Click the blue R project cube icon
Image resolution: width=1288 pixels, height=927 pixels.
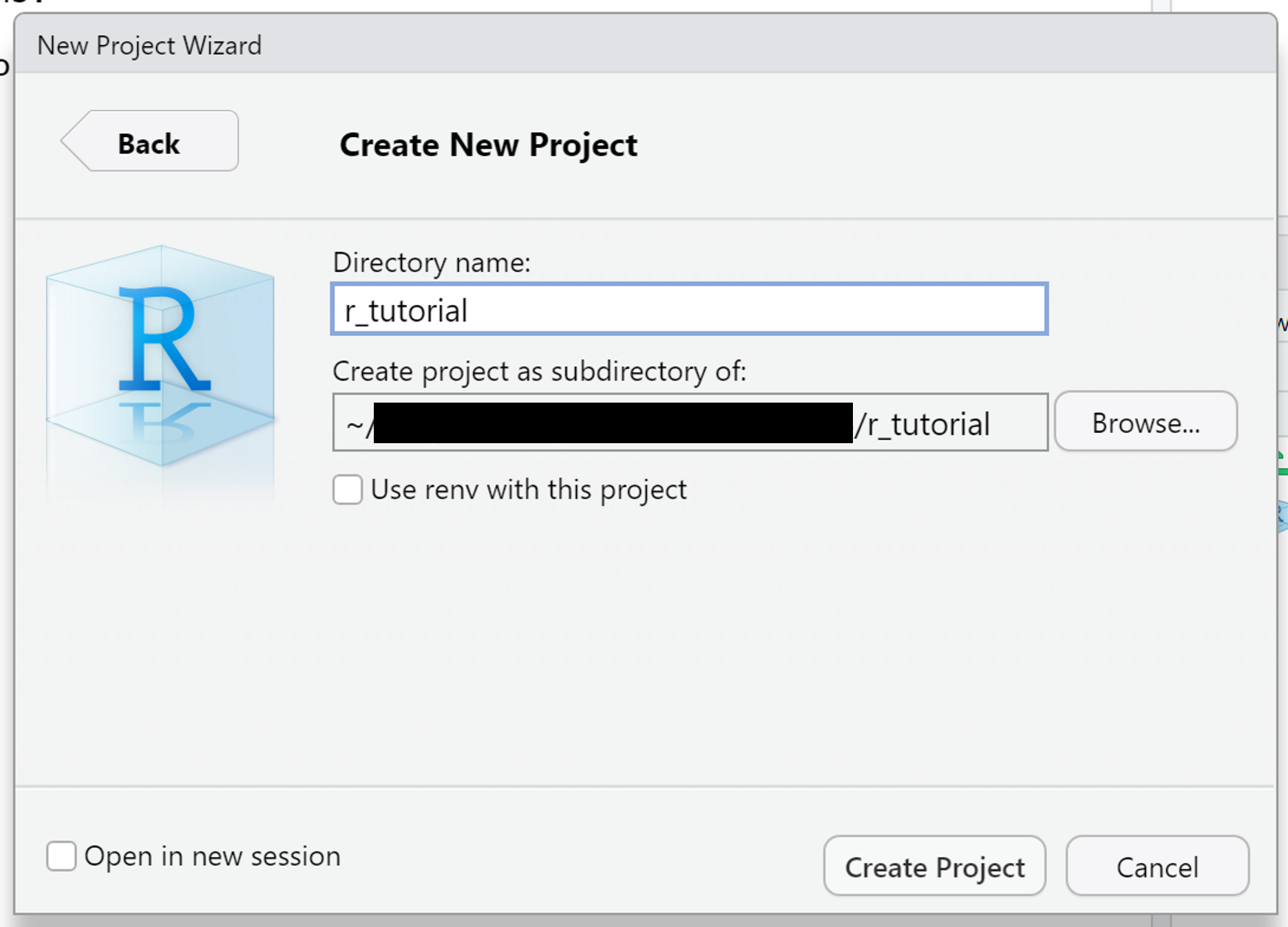[x=160, y=356]
